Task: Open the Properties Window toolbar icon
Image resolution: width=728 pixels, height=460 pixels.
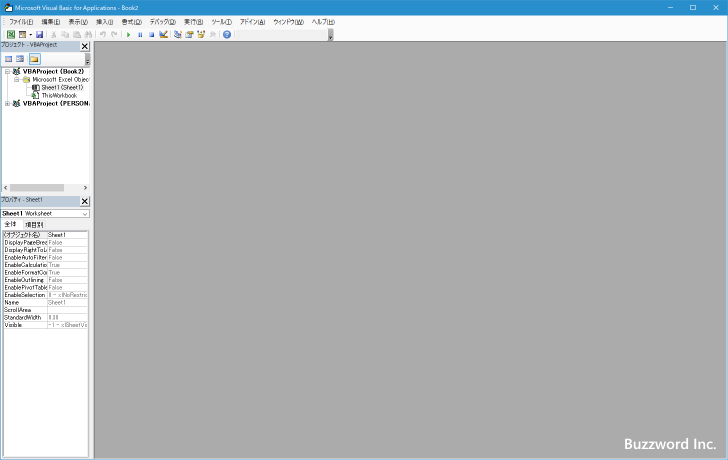Action: [189, 34]
